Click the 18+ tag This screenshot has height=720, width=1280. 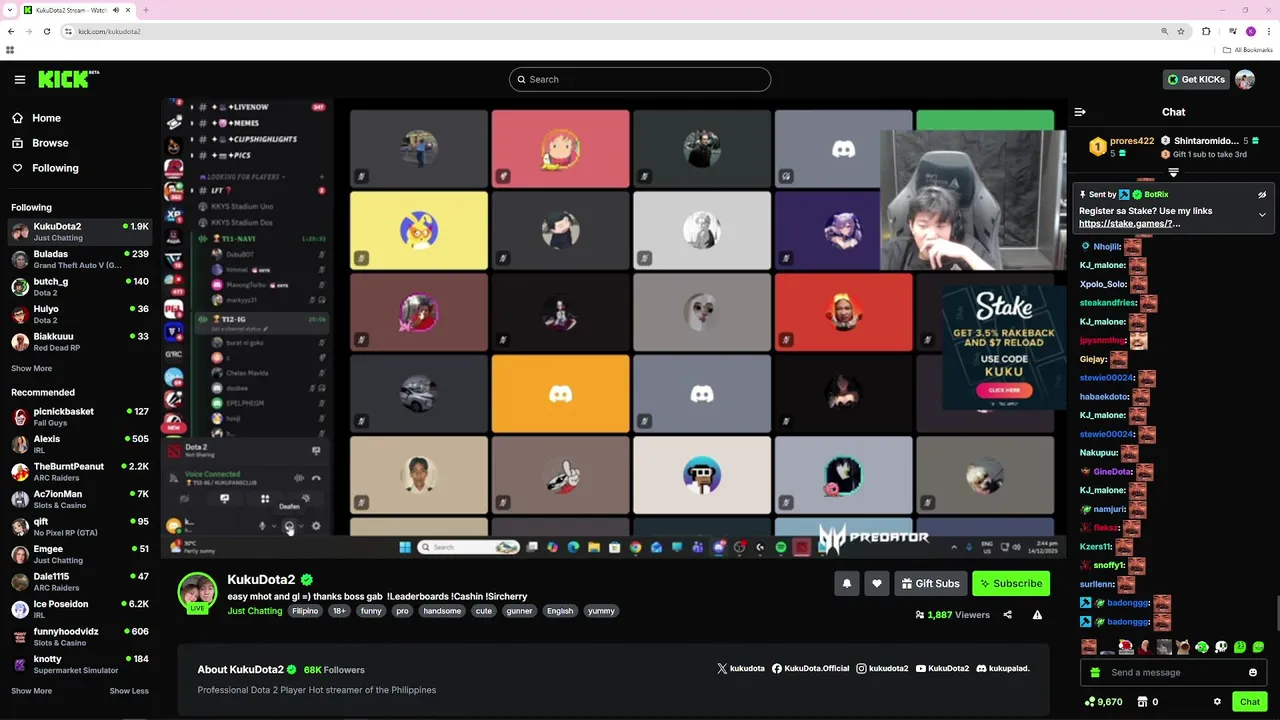click(x=339, y=611)
